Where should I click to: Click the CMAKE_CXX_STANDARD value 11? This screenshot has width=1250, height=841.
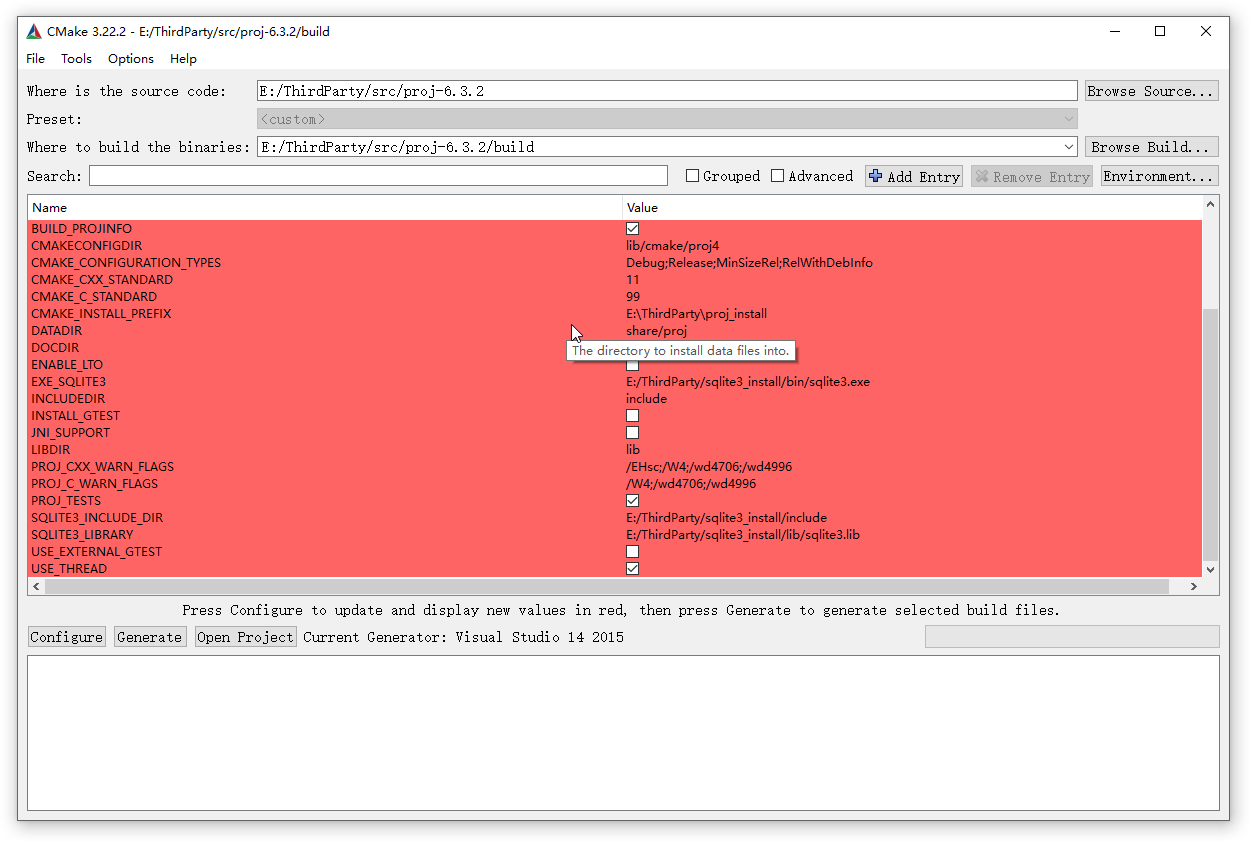(633, 280)
